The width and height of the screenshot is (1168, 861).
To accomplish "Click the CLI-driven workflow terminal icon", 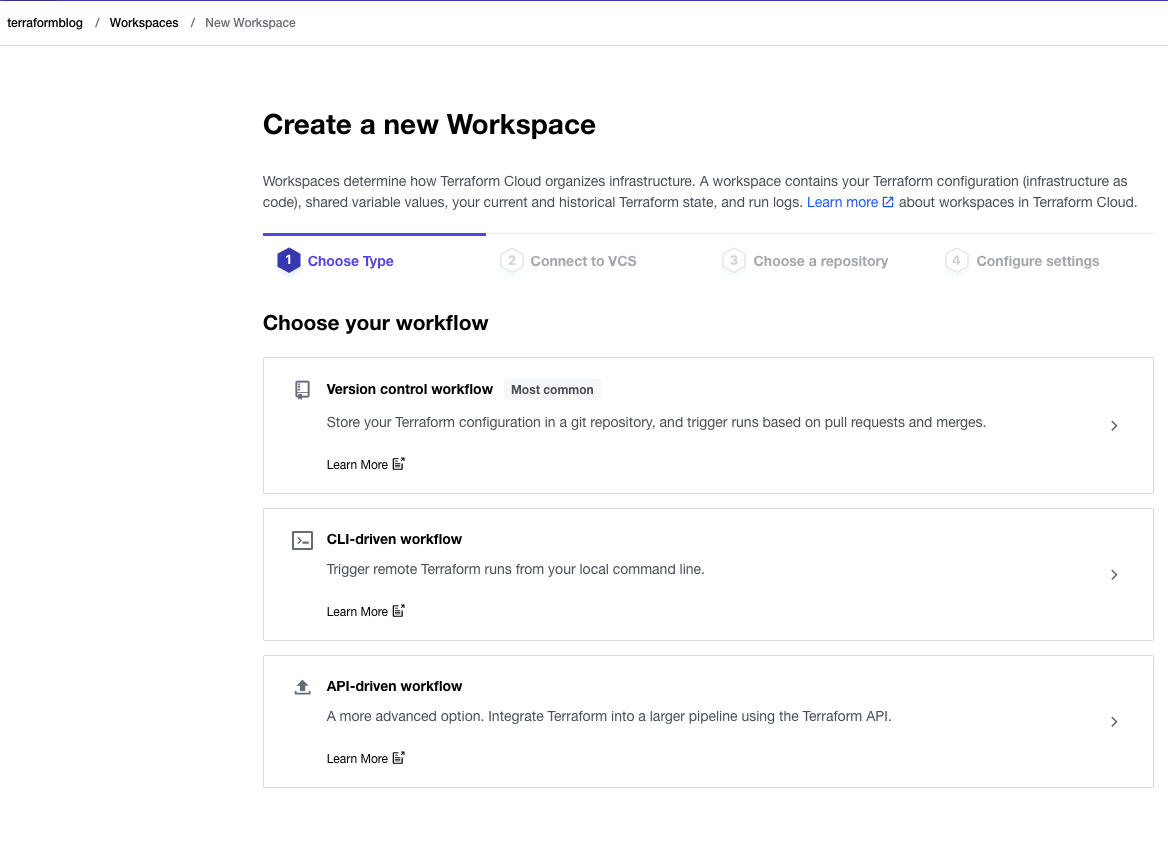I will [302, 540].
